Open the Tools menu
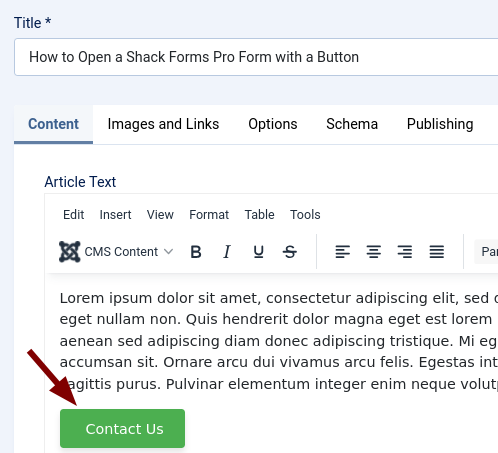The height and width of the screenshot is (453, 498). click(x=305, y=215)
